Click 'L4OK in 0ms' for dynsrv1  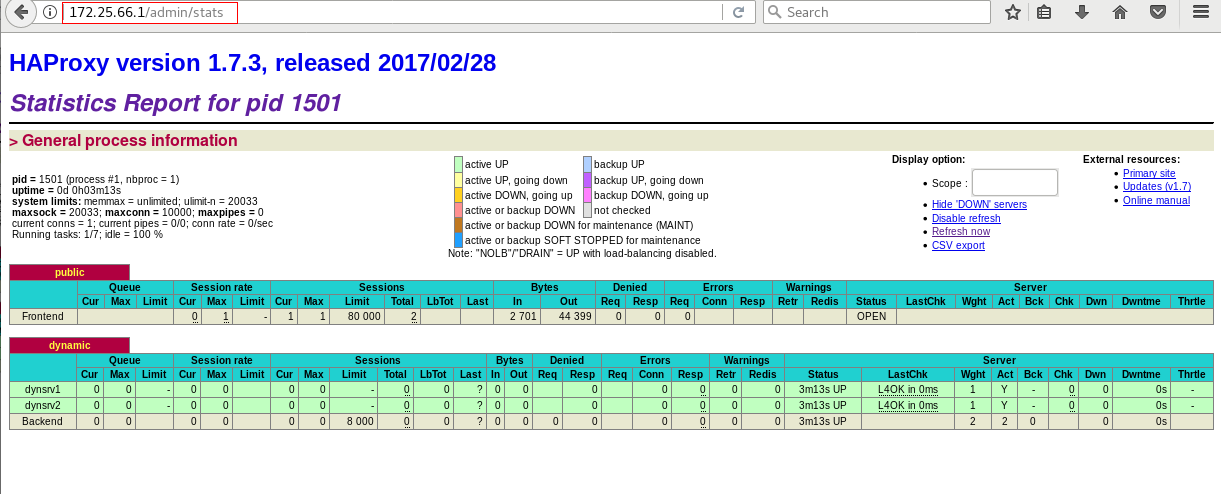point(908,389)
